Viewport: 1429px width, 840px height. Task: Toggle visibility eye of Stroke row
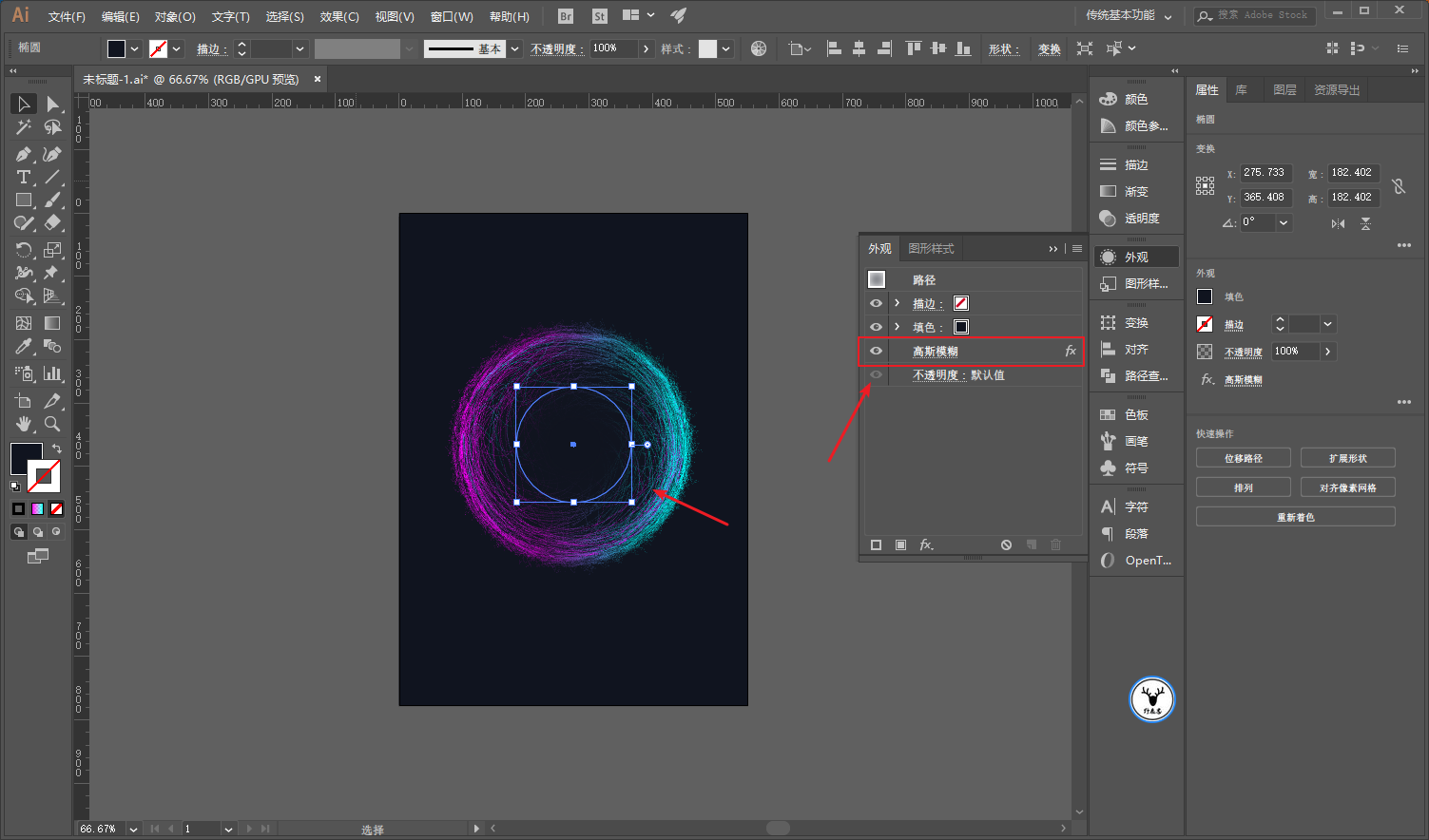(x=876, y=303)
